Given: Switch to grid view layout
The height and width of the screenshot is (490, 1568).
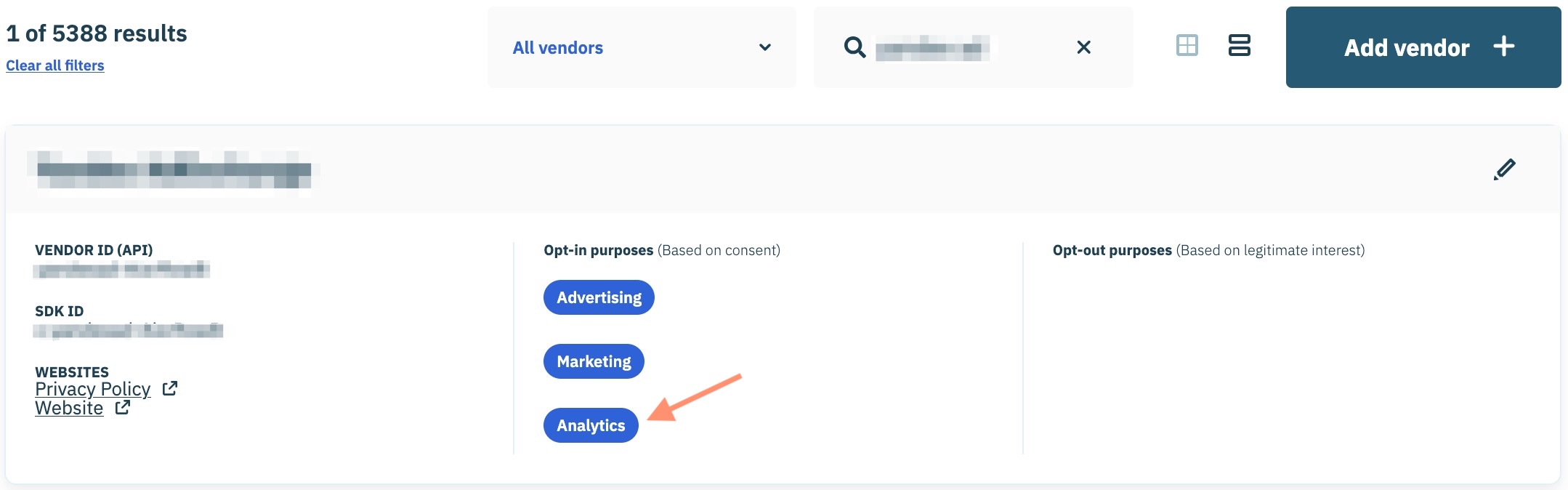Looking at the screenshot, I should [1187, 46].
